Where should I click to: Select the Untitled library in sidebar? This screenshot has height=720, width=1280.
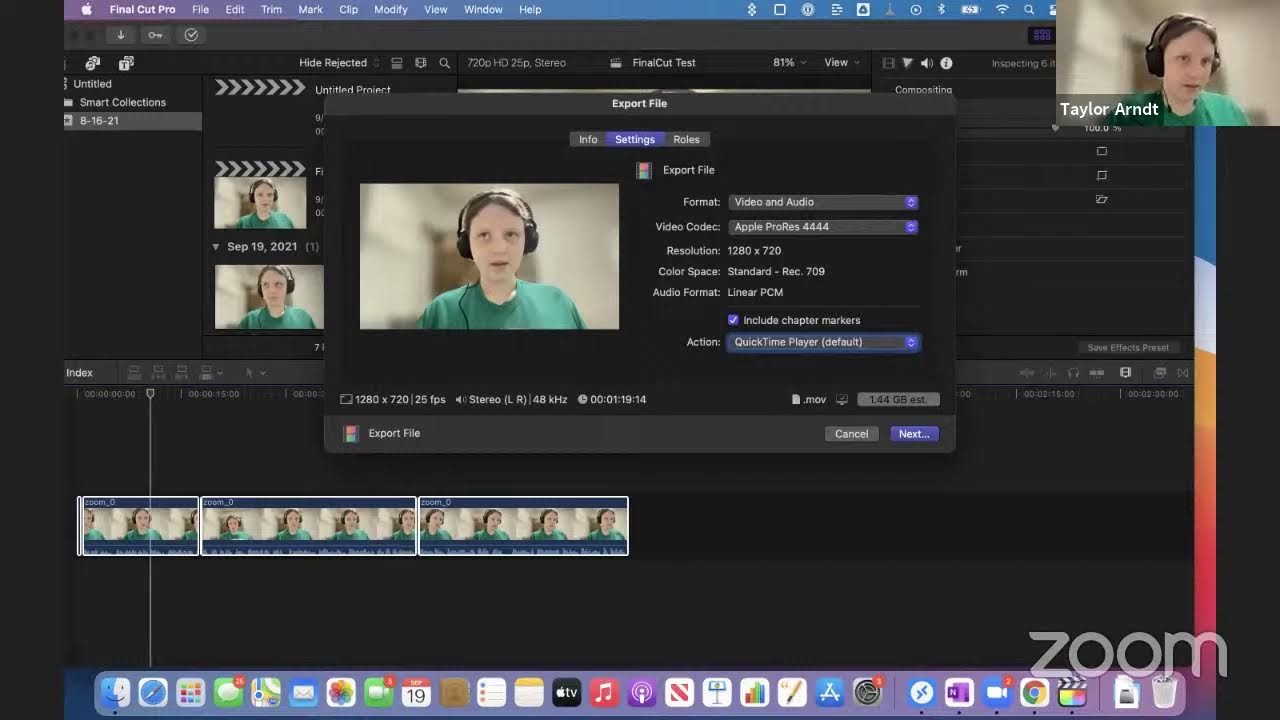pyautogui.click(x=92, y=84)
